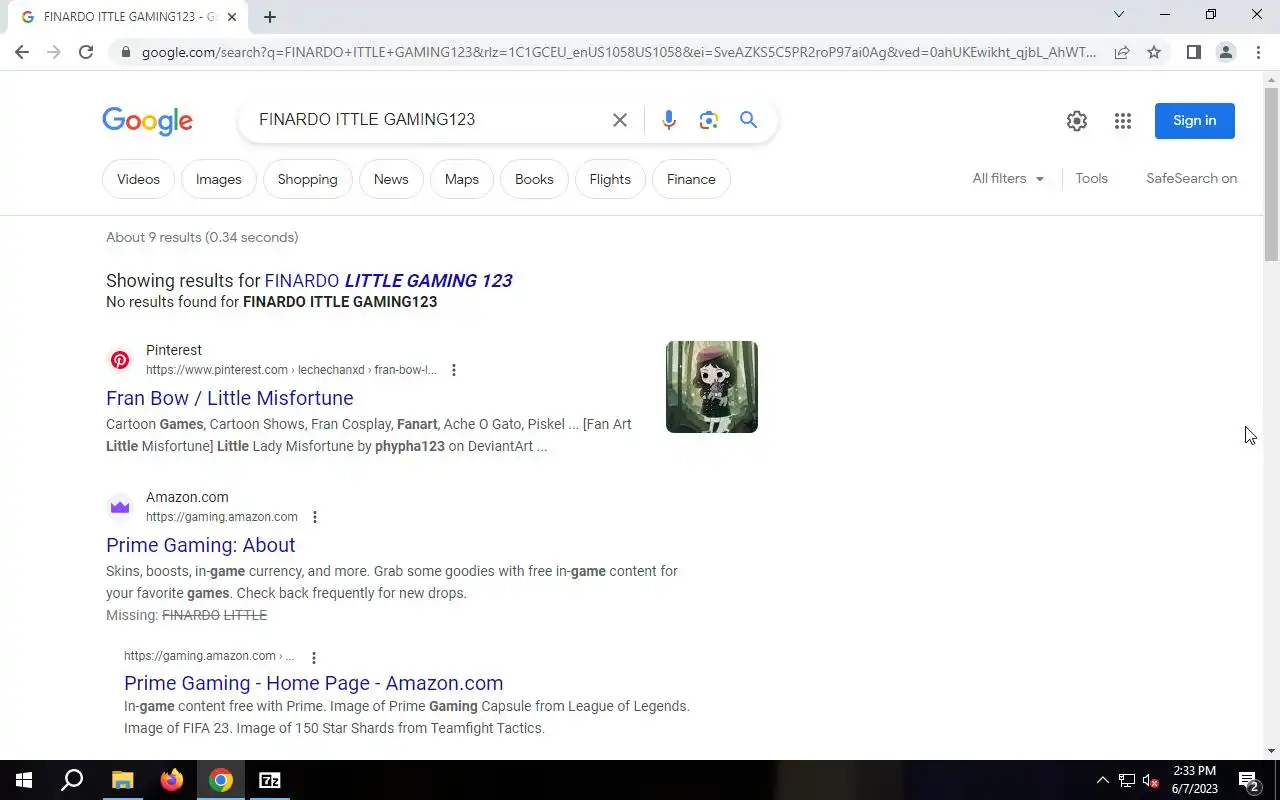Reload the current page
1280x800 pixels.
coord(86,52)
